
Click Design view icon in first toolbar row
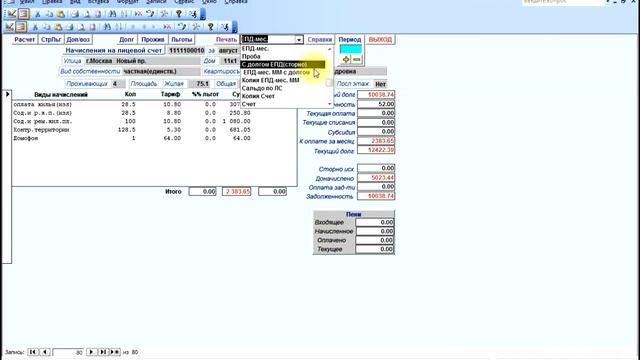click(x=12, y=14)
